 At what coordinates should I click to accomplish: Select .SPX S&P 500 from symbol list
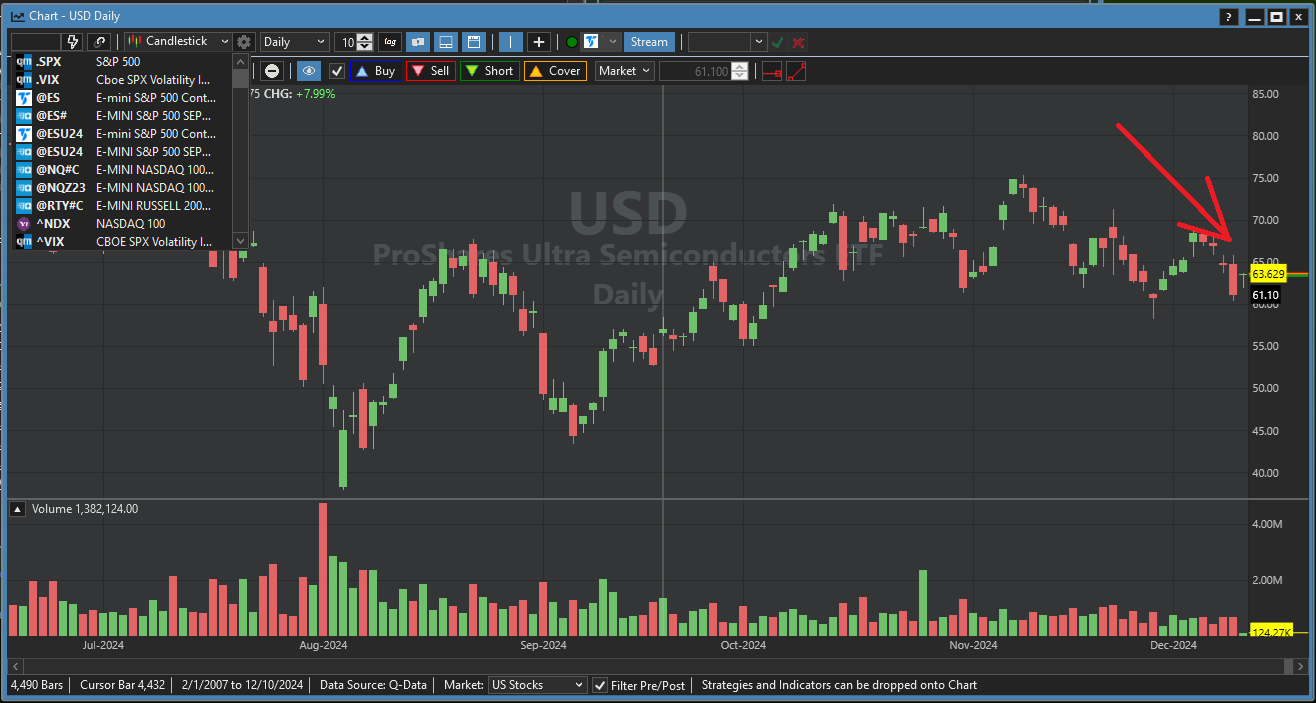121,61
